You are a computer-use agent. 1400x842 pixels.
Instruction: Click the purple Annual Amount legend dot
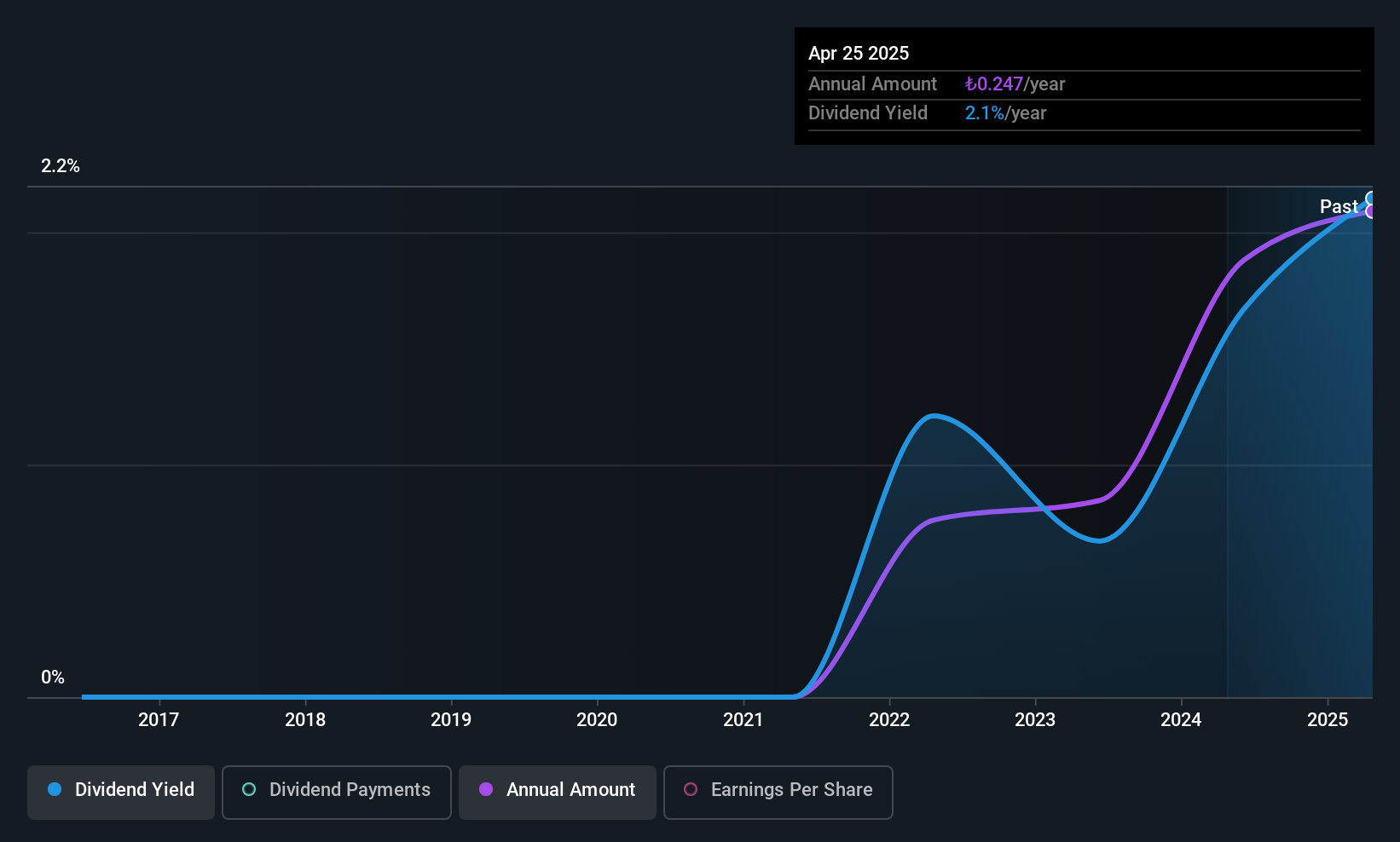[x=486, y=789]
